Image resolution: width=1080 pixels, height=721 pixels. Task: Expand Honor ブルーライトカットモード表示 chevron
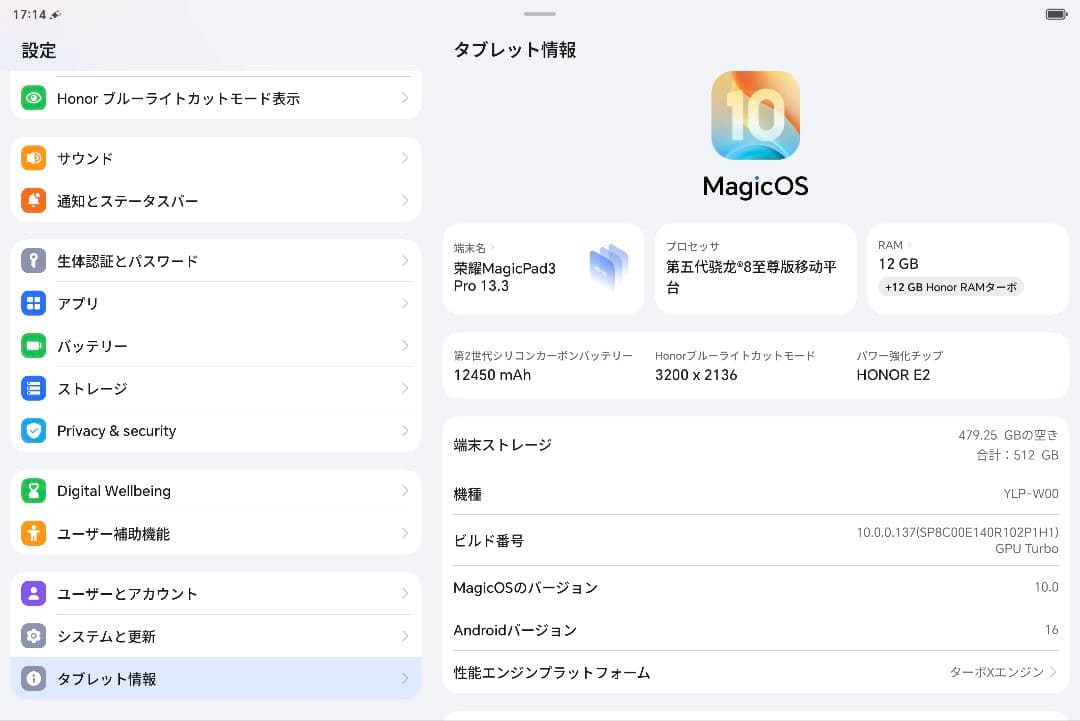(405, 98)
